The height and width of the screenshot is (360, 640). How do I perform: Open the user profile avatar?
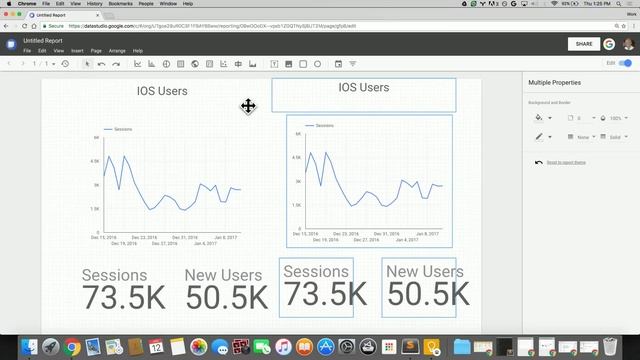[x=629, y=44]
